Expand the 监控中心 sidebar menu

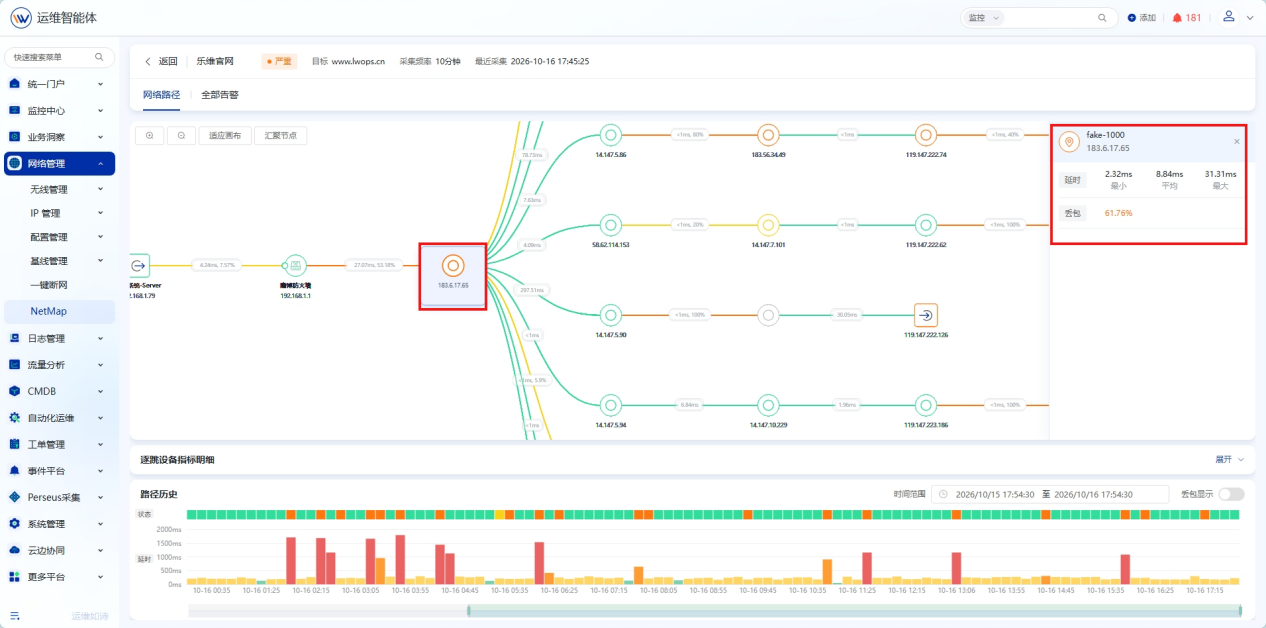coord(59,110)
